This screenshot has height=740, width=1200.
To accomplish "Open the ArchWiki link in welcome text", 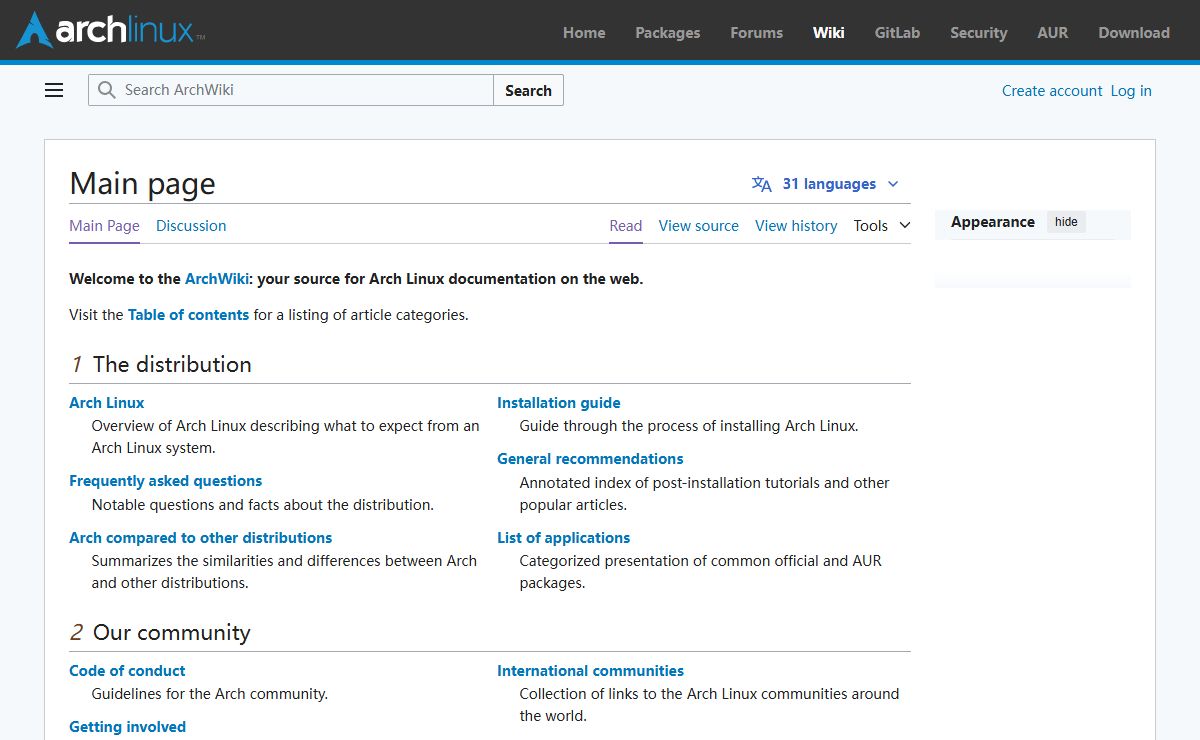I will 217,279.
